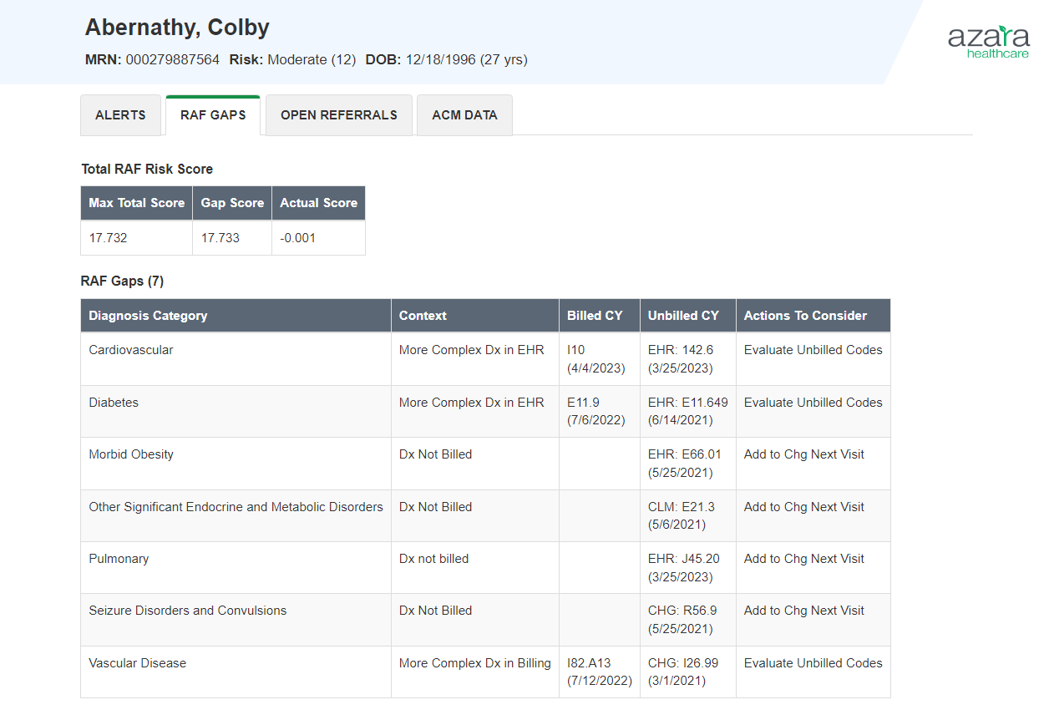Select Evaluate Unbilled Codes for Vascular Disease
This screenshot has width=1049, height=720.
812,663
